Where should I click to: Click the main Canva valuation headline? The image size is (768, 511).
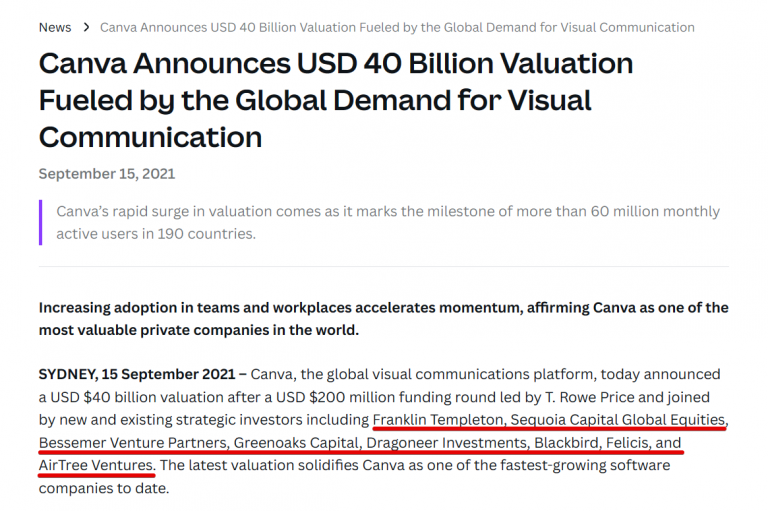point(335,100)
